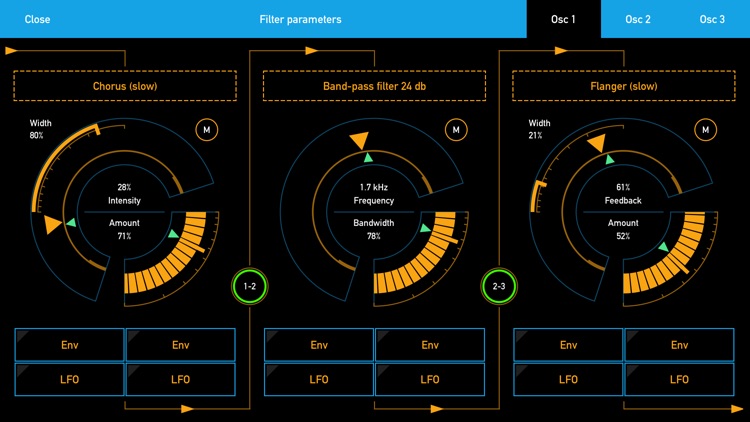Open the right Env button under Flanger

[x=679, y=344]
